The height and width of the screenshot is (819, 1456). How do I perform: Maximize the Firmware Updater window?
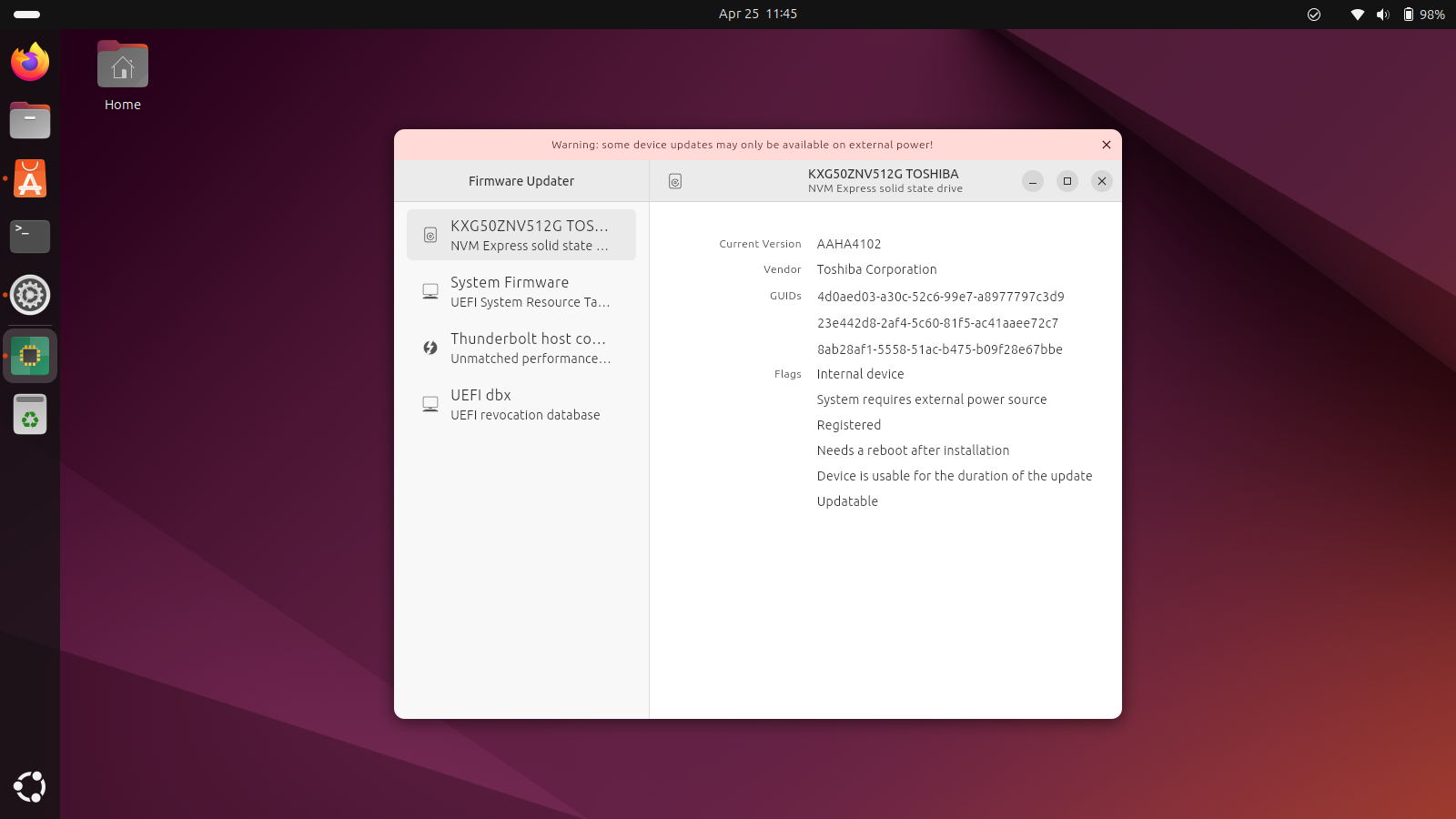tap(1067, 181)
